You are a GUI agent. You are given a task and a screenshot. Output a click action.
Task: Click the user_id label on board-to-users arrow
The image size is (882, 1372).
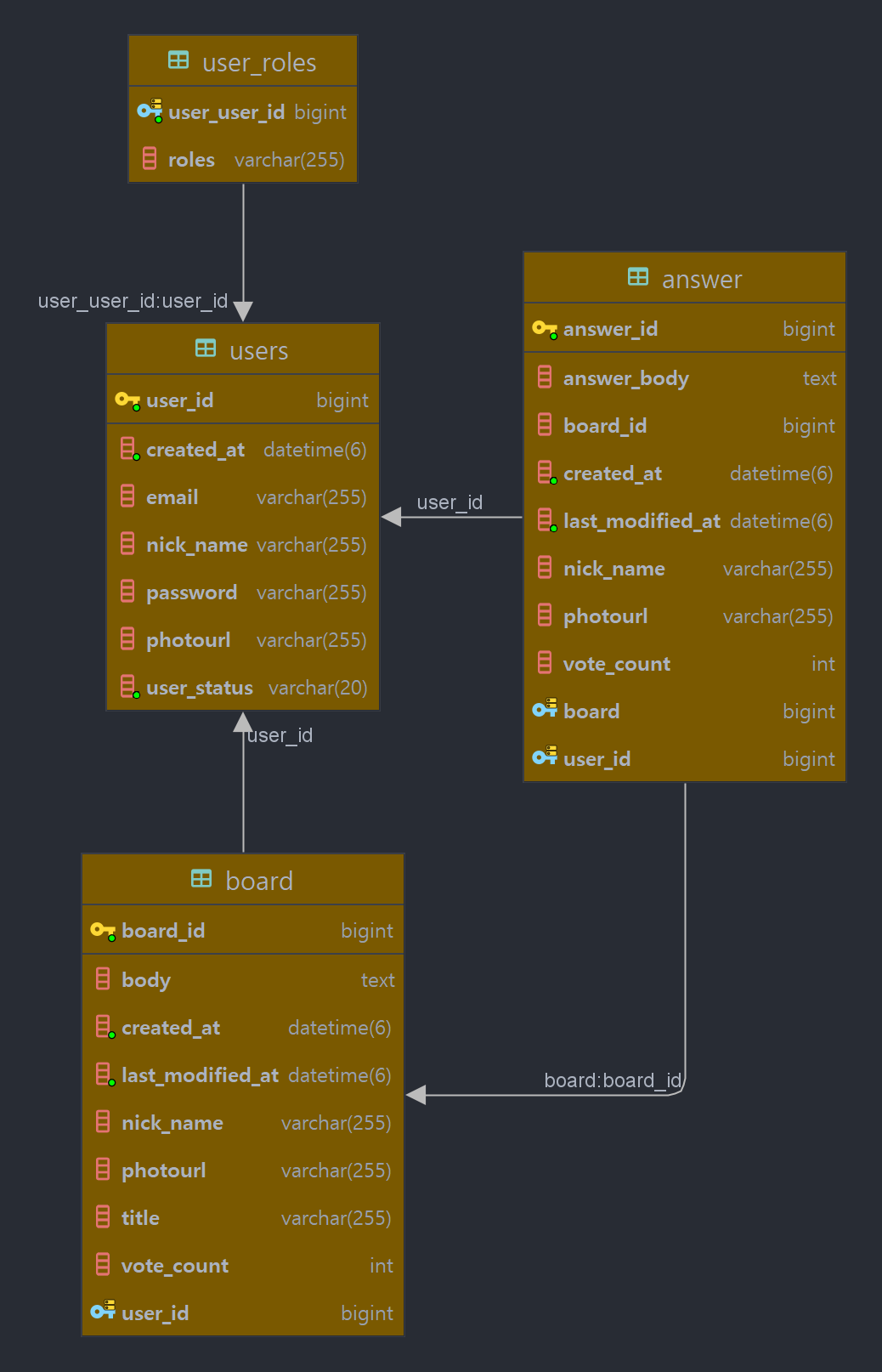pyautogui.click(x=280, y=735)
